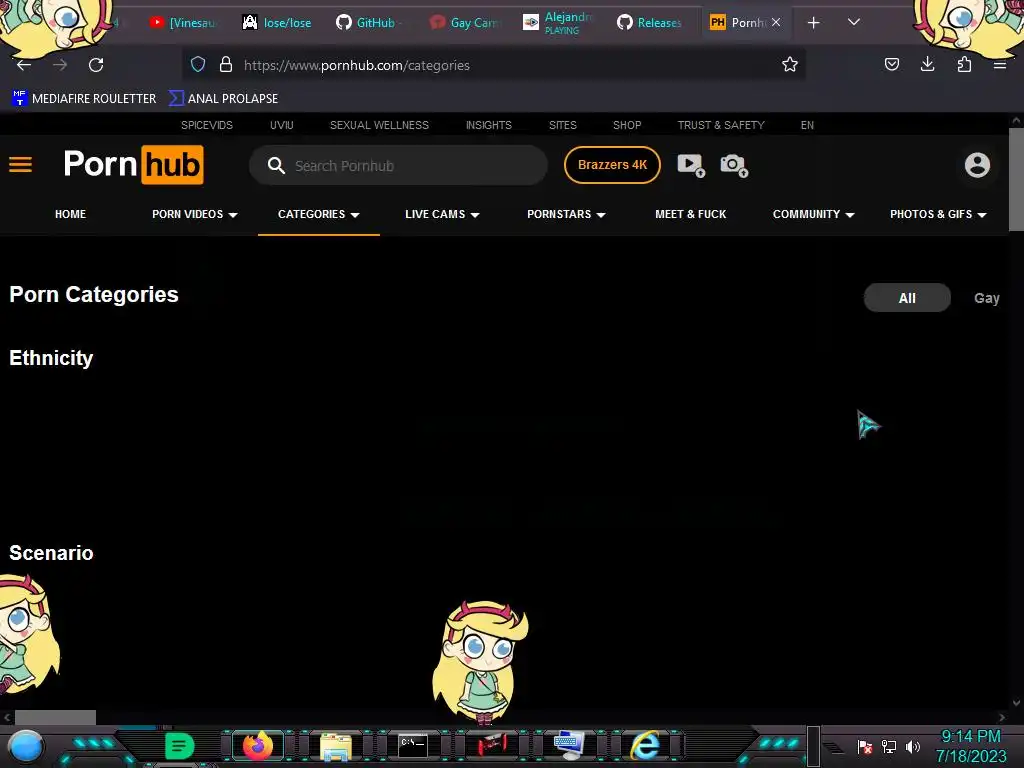Open the site's orange hamburger menu
Screen dimensions: 1024x768
(20, 165)
